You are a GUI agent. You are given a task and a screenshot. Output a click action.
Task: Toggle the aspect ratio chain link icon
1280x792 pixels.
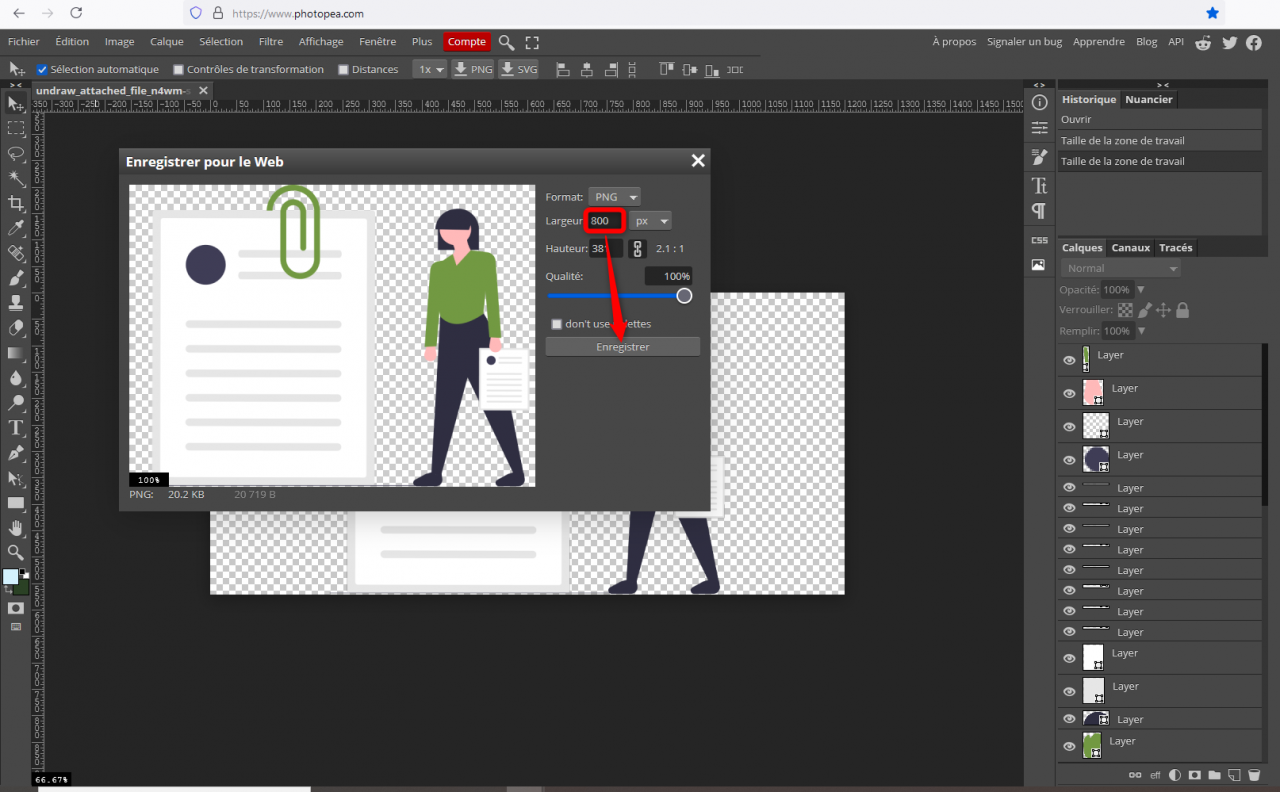[x=637, y=248]
